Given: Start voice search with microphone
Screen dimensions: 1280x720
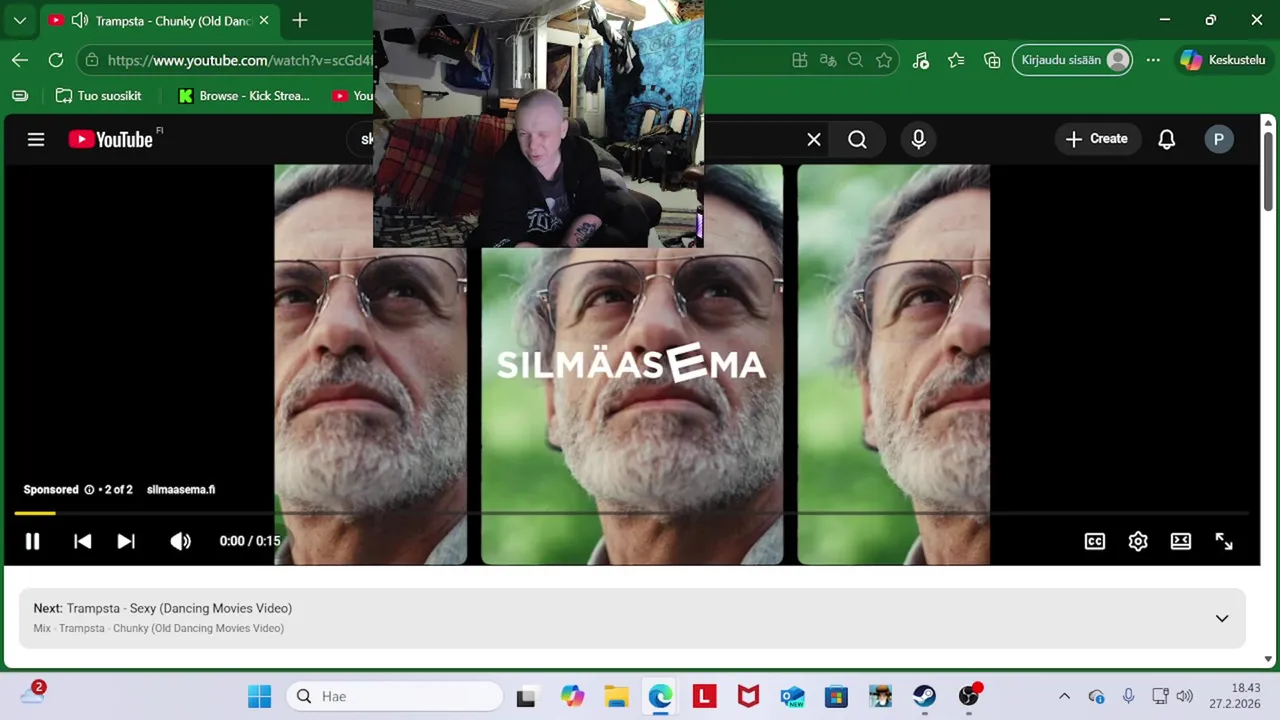Looking at the screenshot, I should (919, 140).
